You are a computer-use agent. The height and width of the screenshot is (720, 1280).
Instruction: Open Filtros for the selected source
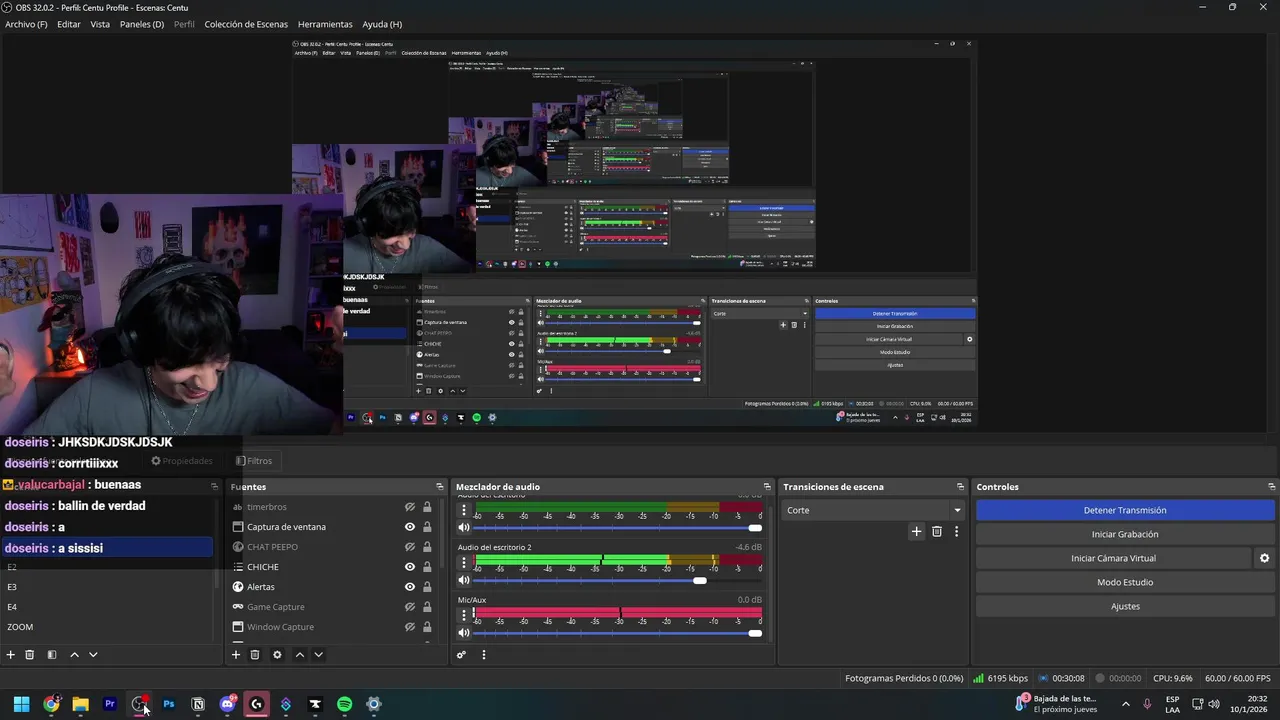tap(254, 461)
